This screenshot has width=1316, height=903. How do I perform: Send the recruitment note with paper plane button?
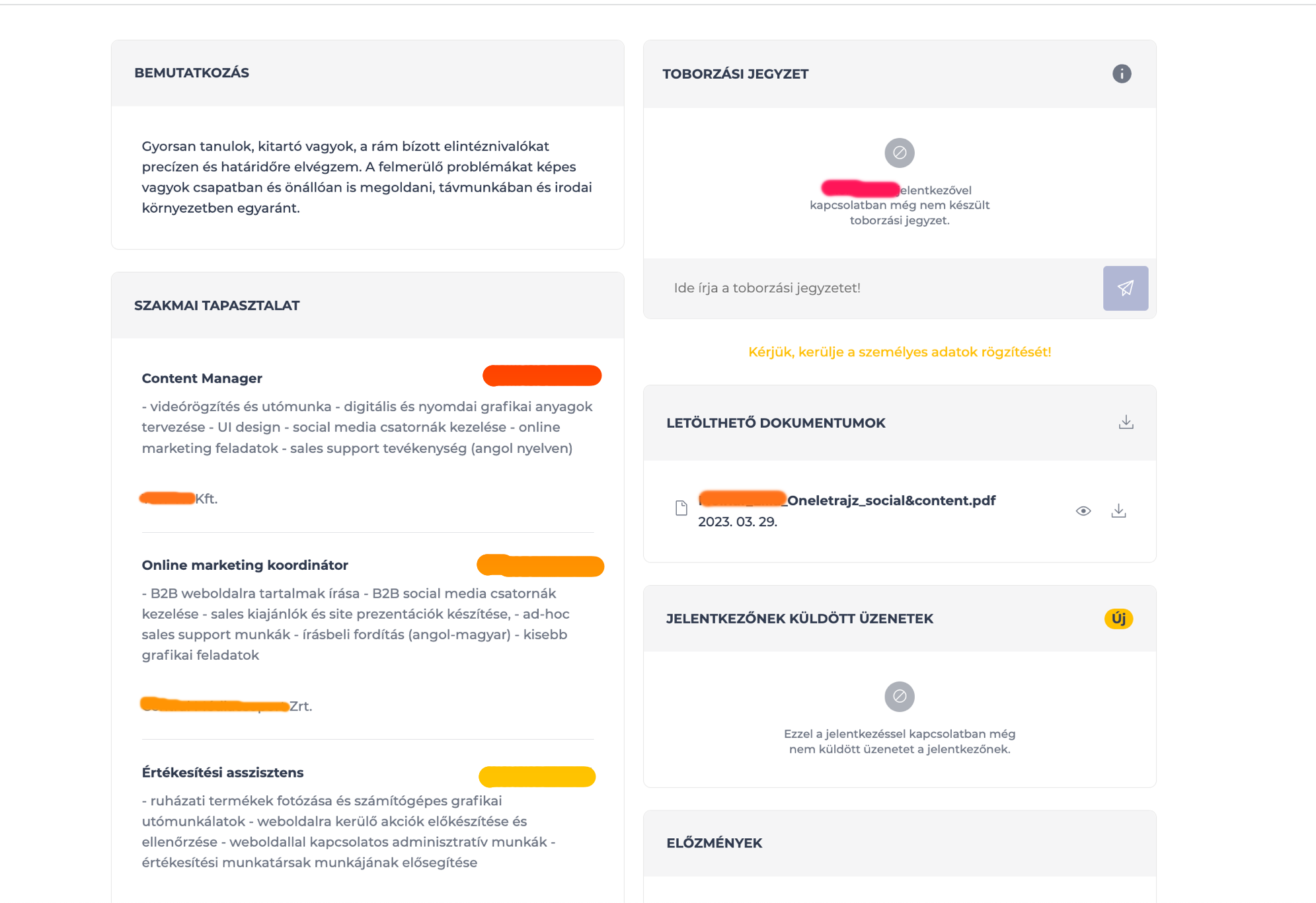[1125, 288]
